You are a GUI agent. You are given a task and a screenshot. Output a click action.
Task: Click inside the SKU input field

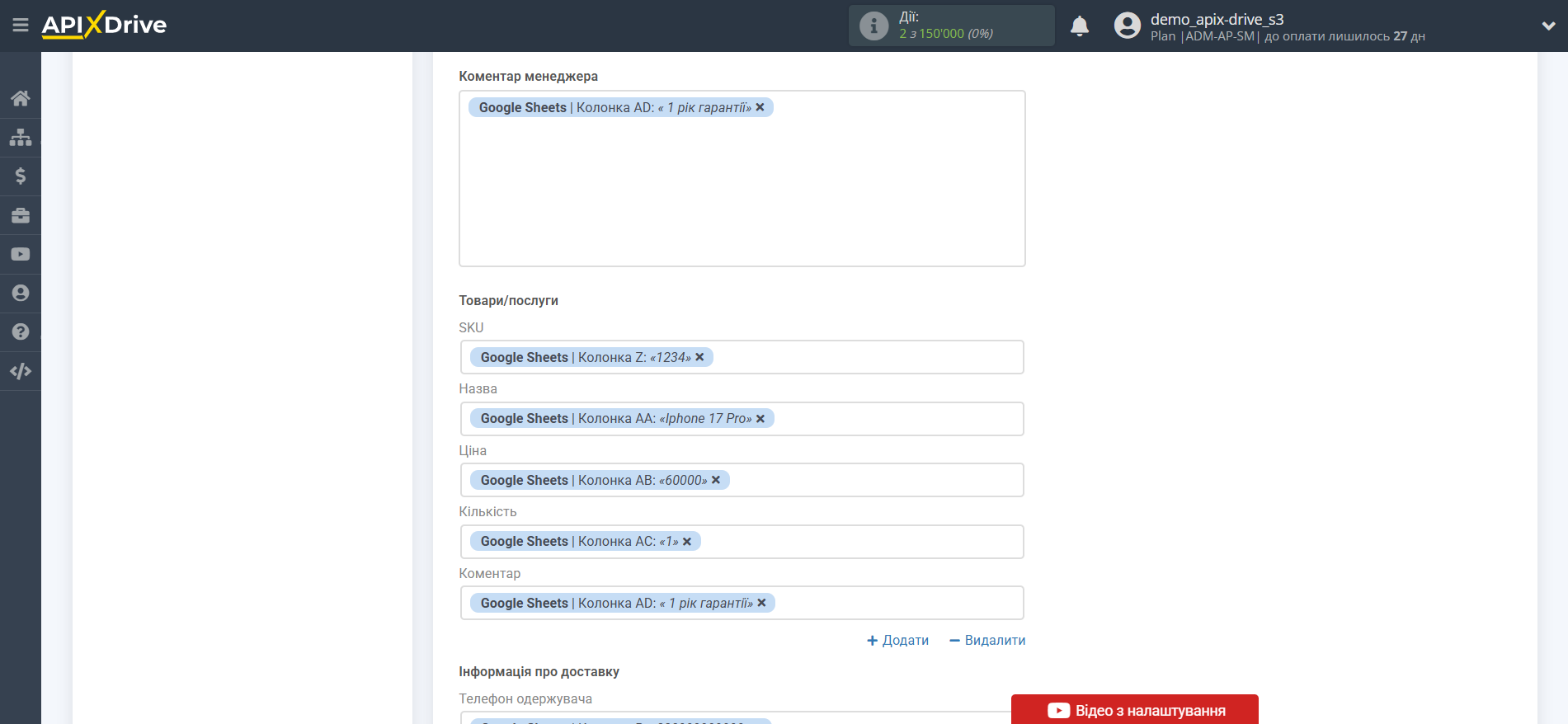[x=742, y=357]
